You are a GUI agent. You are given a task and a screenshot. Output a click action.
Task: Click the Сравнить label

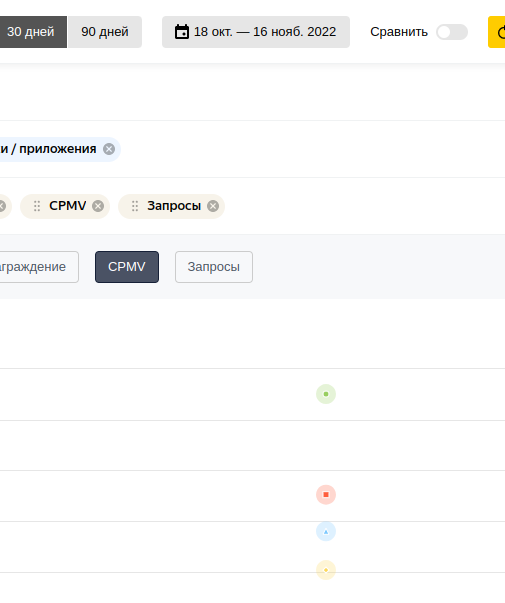coord(399,32)
